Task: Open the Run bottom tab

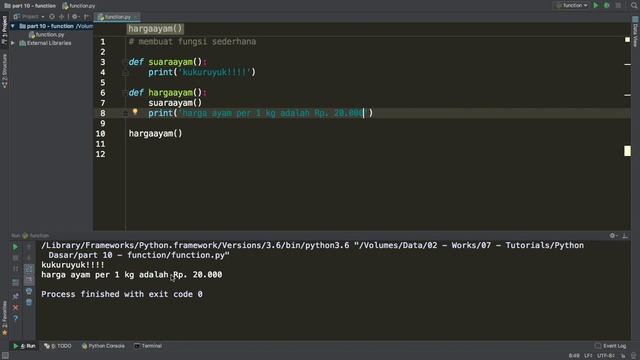Action: pos(24,346)
